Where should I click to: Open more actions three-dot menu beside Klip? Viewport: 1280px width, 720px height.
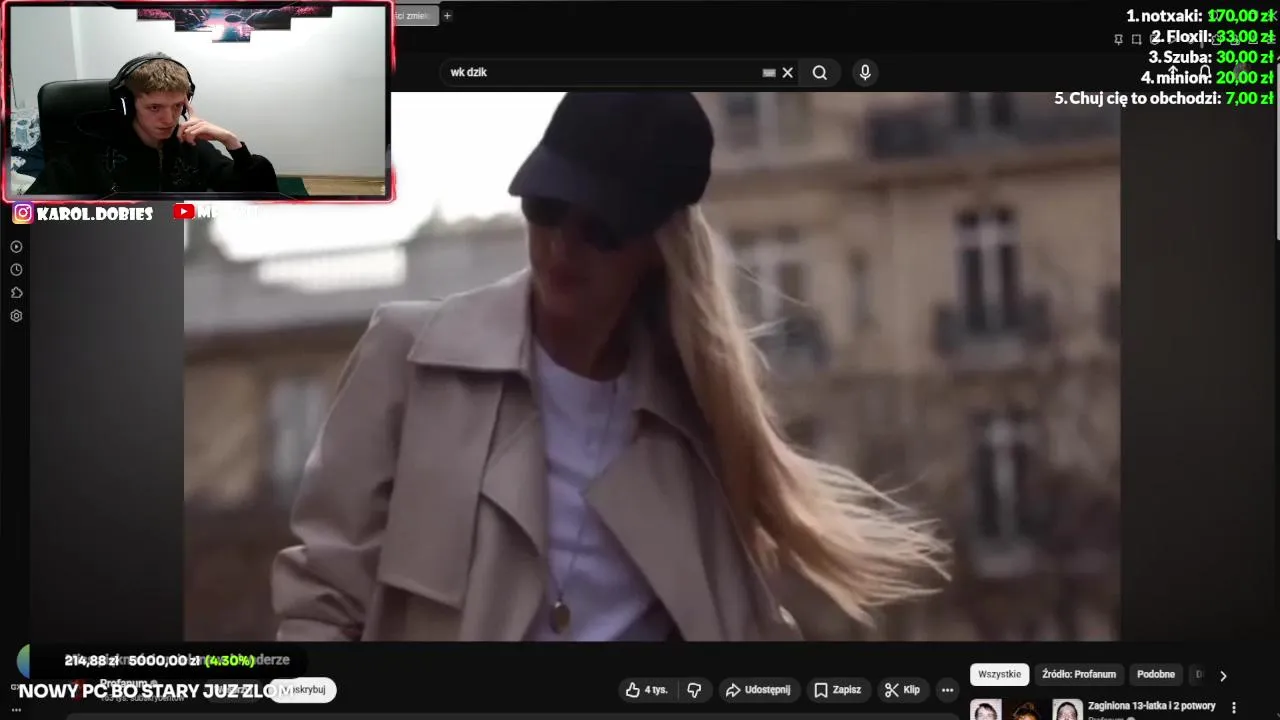coord(947,690)
